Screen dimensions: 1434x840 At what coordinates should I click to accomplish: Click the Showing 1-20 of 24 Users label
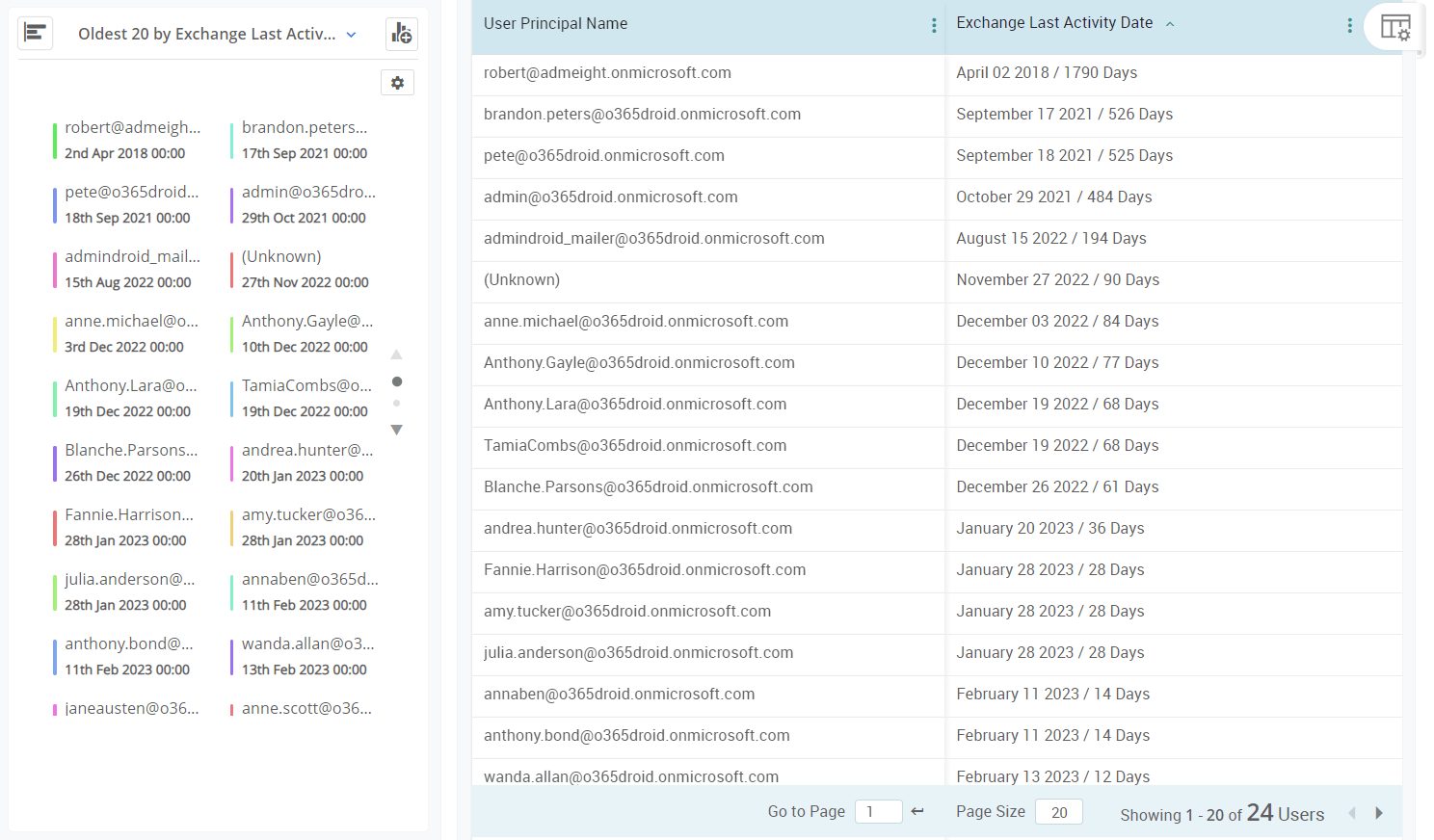pos(1221,813)
